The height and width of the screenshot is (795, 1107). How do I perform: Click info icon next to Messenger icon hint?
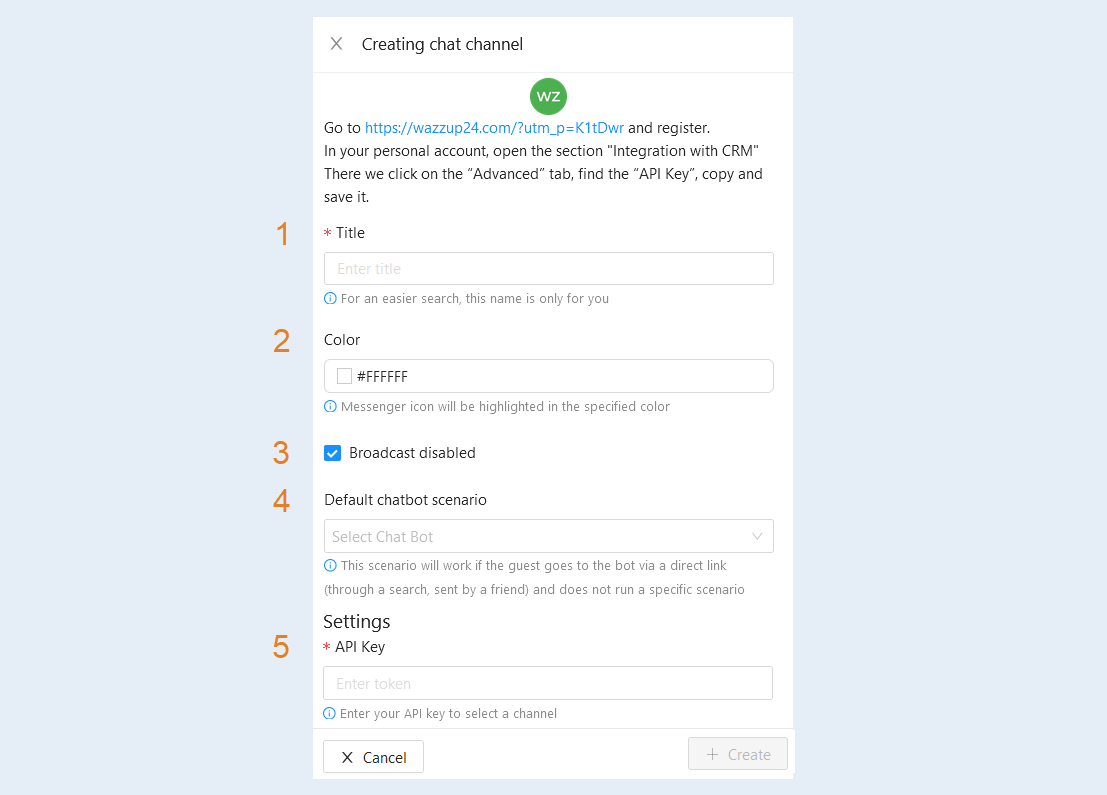[330, 406]
